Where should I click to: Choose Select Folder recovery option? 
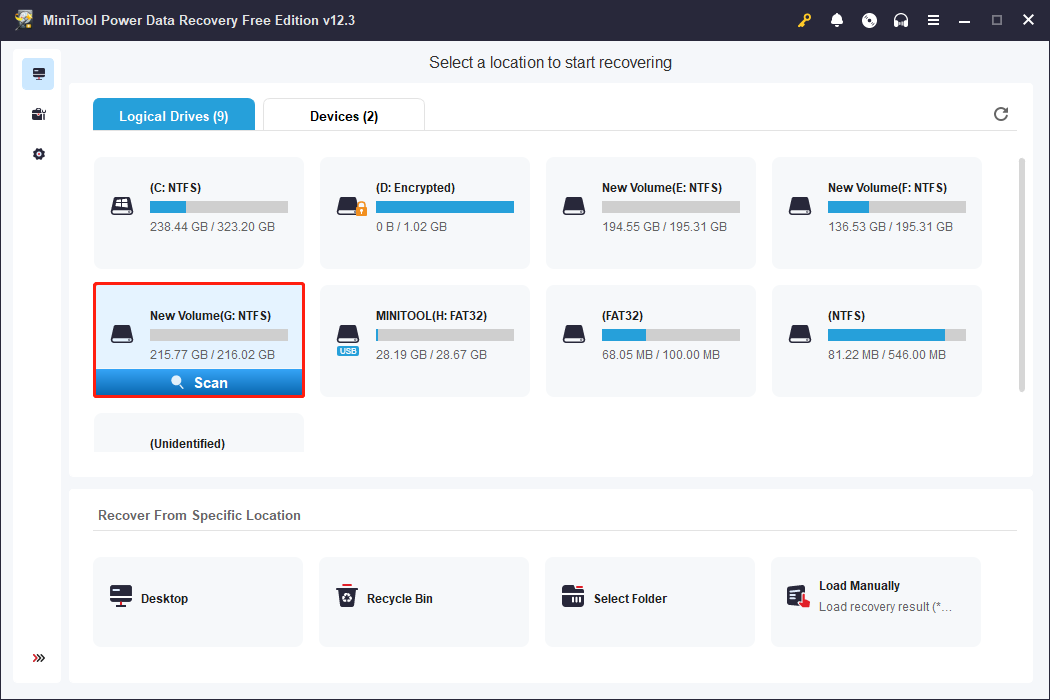(x=649, y=598)
